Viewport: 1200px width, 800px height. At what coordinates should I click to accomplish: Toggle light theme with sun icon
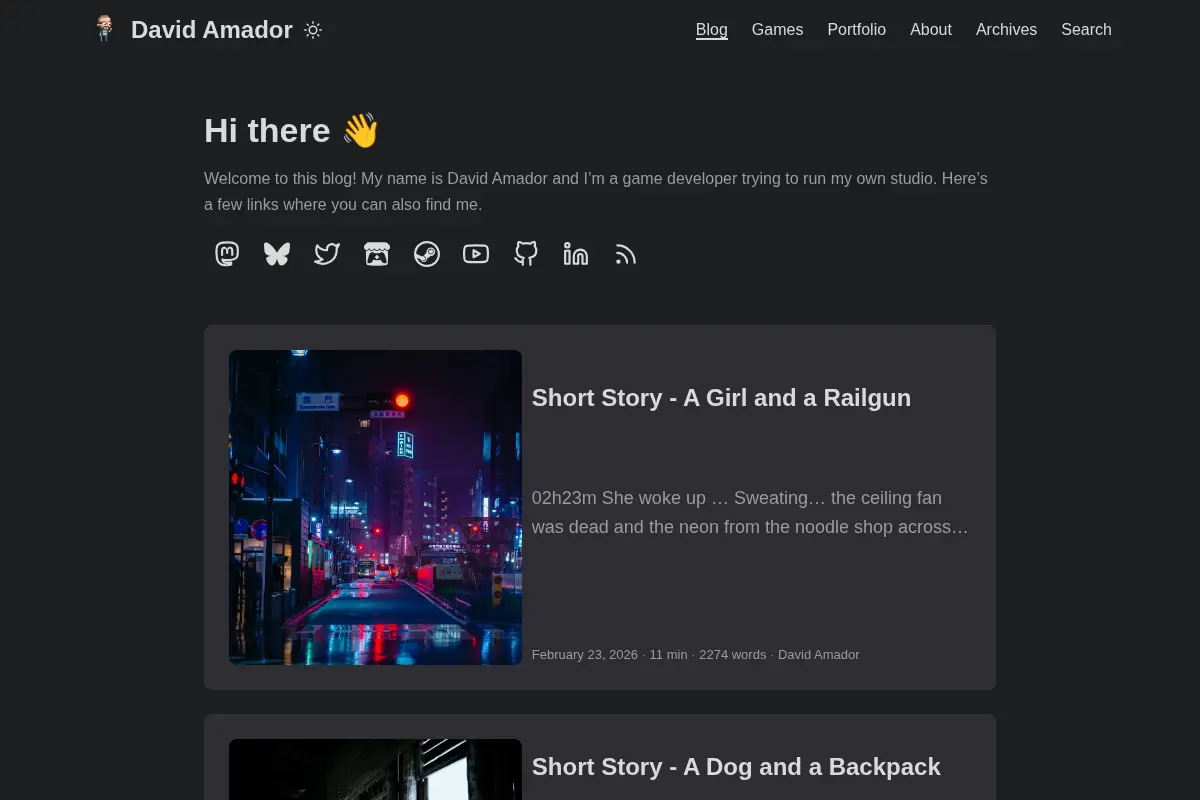(313, 30)
